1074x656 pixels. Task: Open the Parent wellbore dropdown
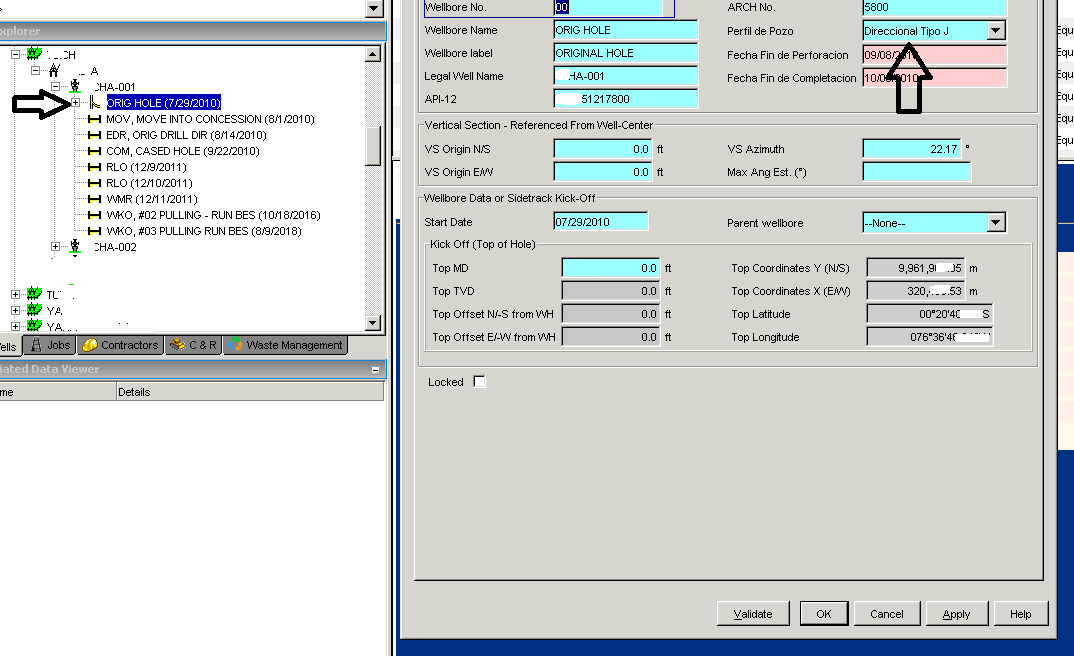tap(994, 222)
